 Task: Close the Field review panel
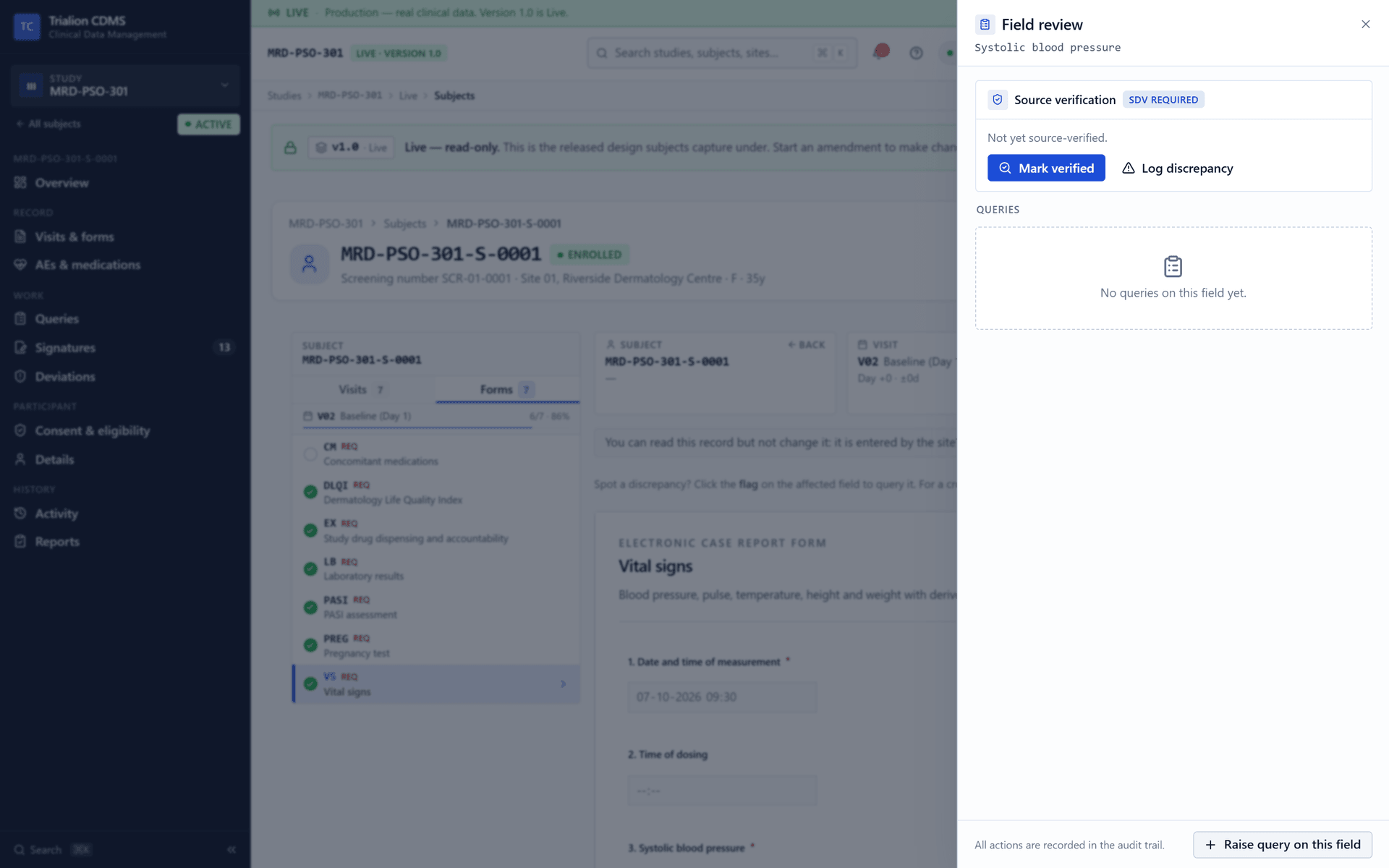click(x=1365, y=25)
